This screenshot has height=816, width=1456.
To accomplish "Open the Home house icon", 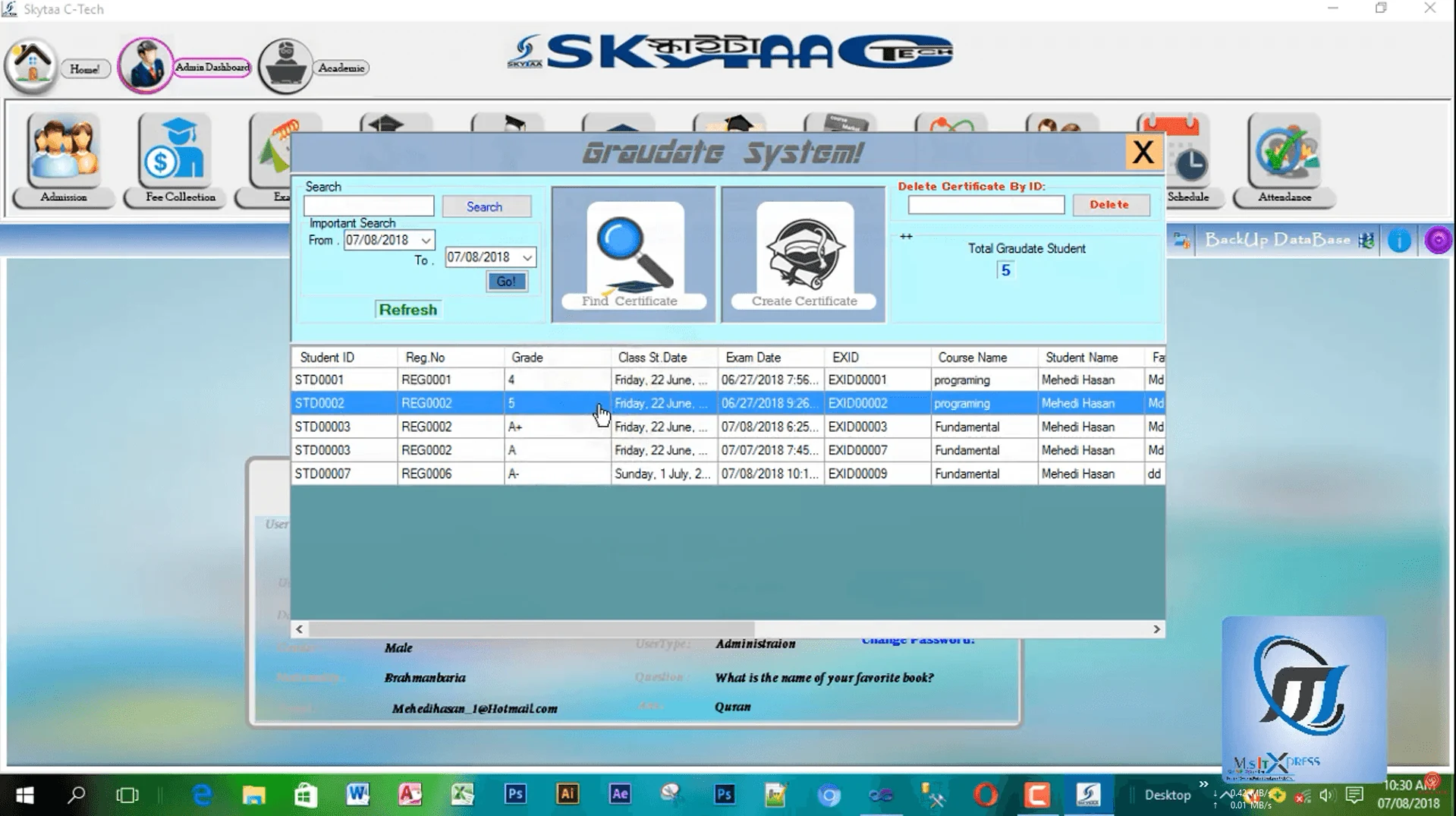I will pyautogui.click(x=31, y=65).
